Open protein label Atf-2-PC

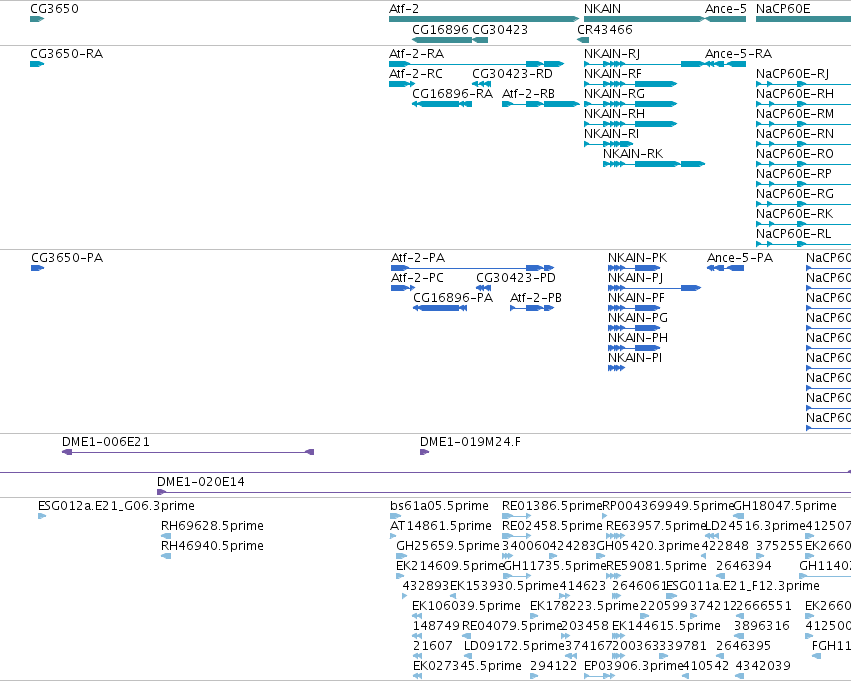point(417,277)
